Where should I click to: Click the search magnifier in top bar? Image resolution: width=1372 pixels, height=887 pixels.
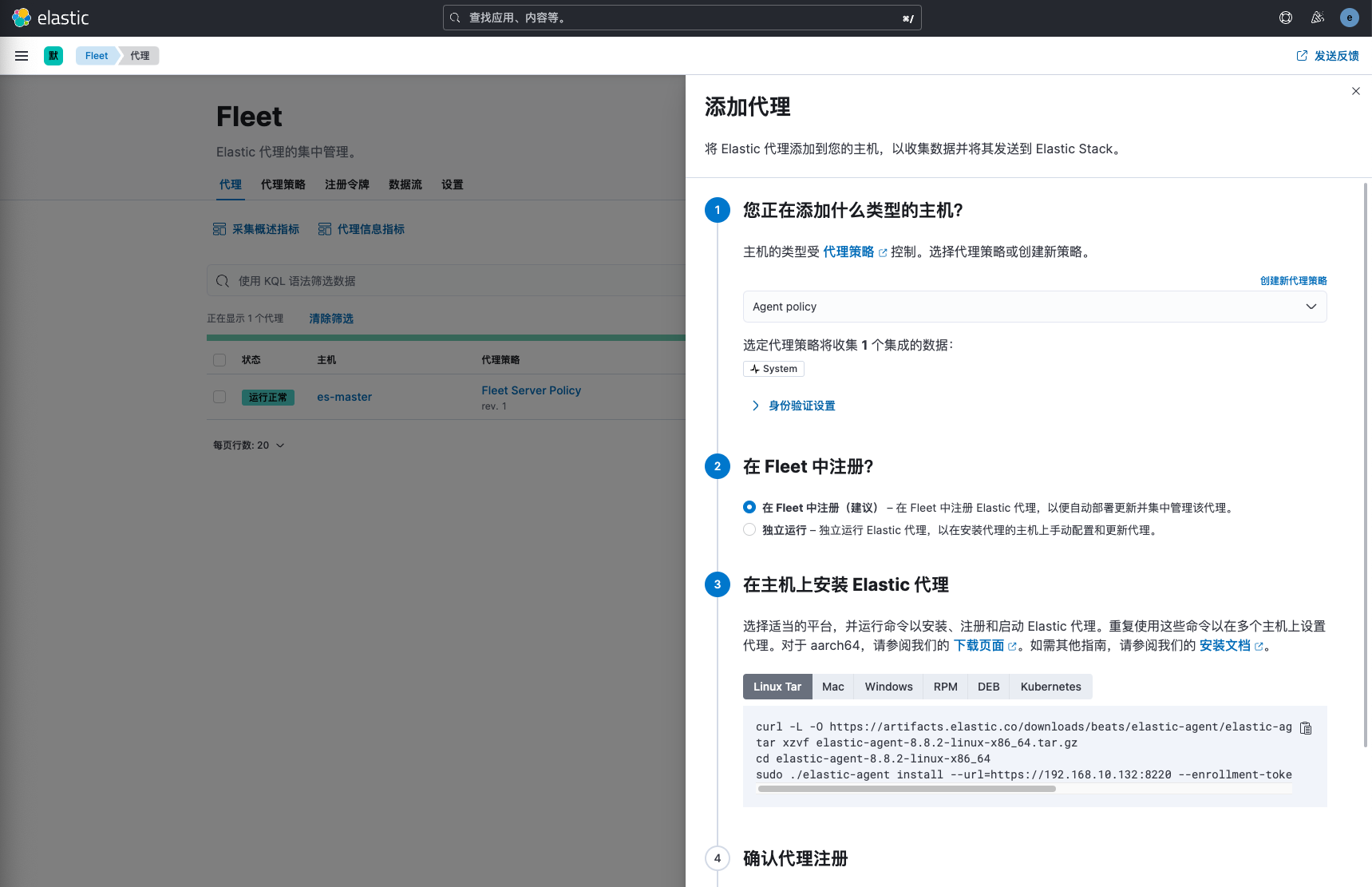click(455, 18)
